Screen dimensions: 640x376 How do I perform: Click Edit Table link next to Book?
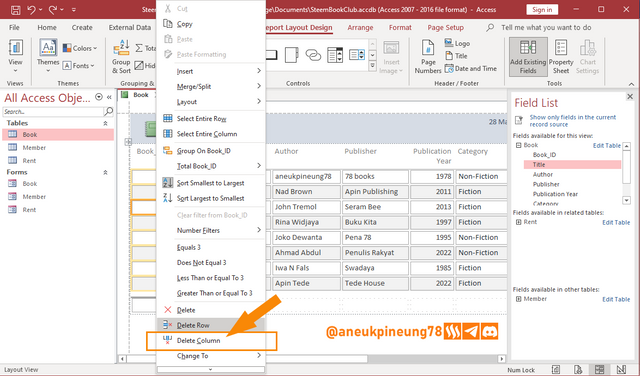coord(607,145)
